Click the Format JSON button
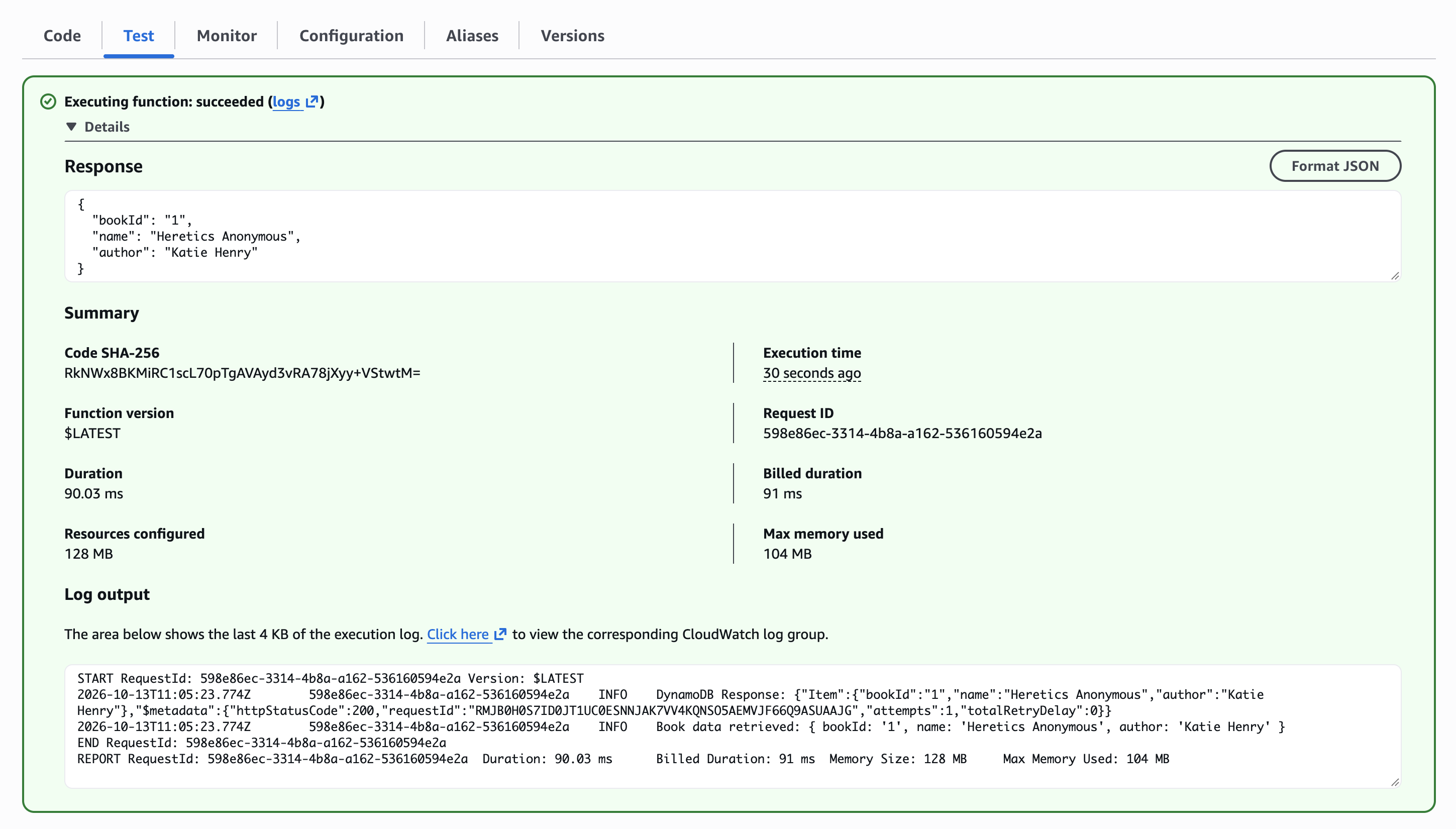Viewport: 1456px width, 829px height. [1335, 166]
